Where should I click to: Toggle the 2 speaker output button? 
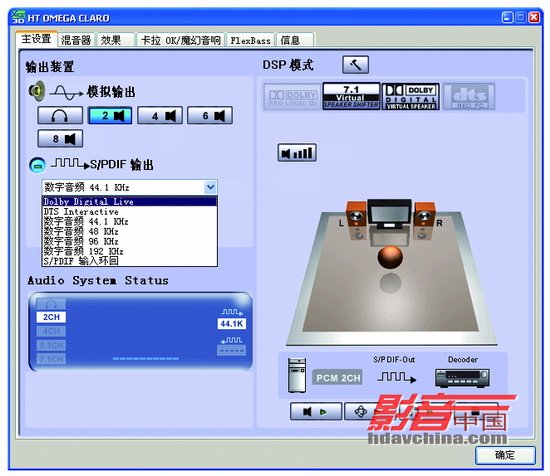[x=110, y=115]
